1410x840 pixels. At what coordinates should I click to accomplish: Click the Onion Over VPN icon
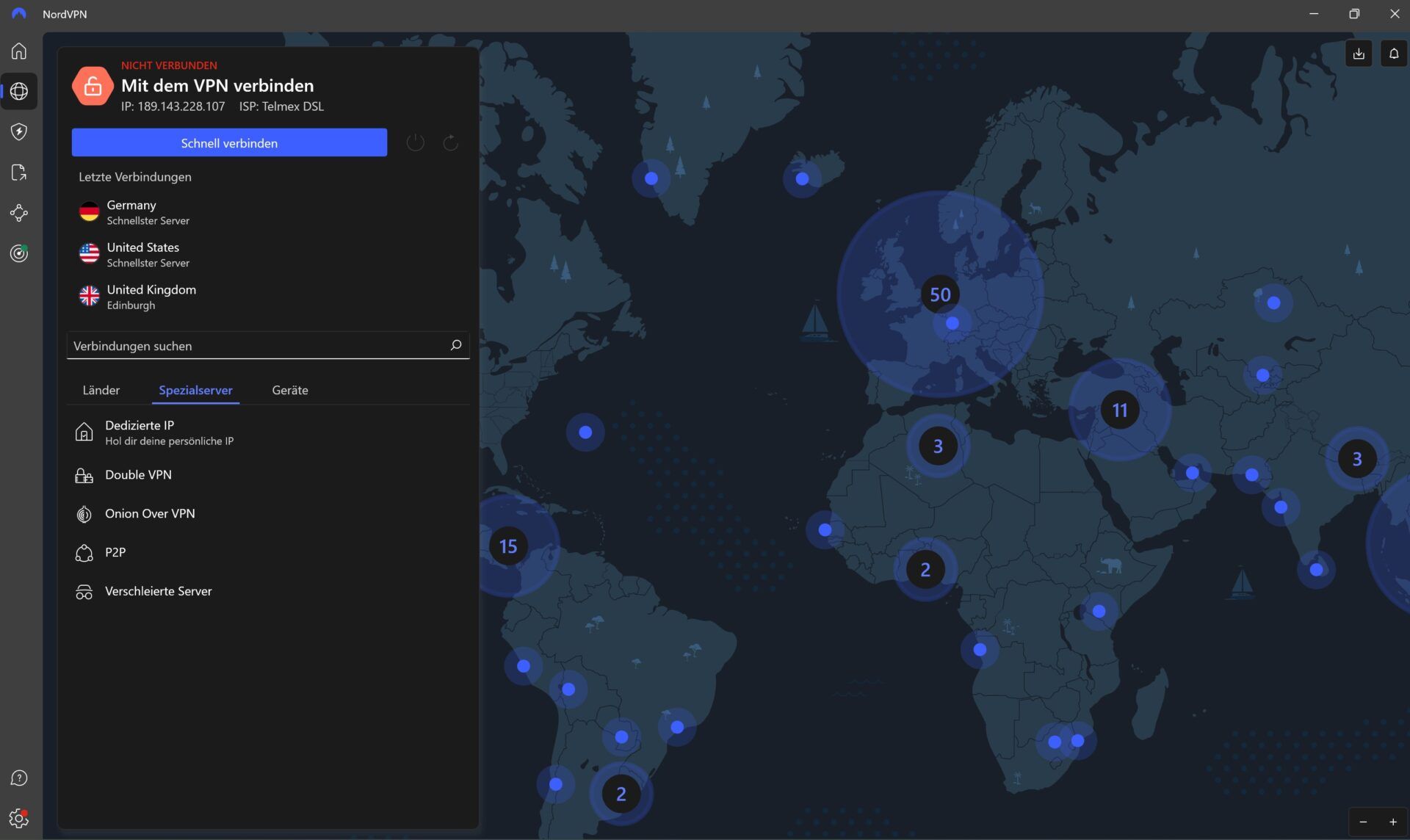tap(84, 514)
